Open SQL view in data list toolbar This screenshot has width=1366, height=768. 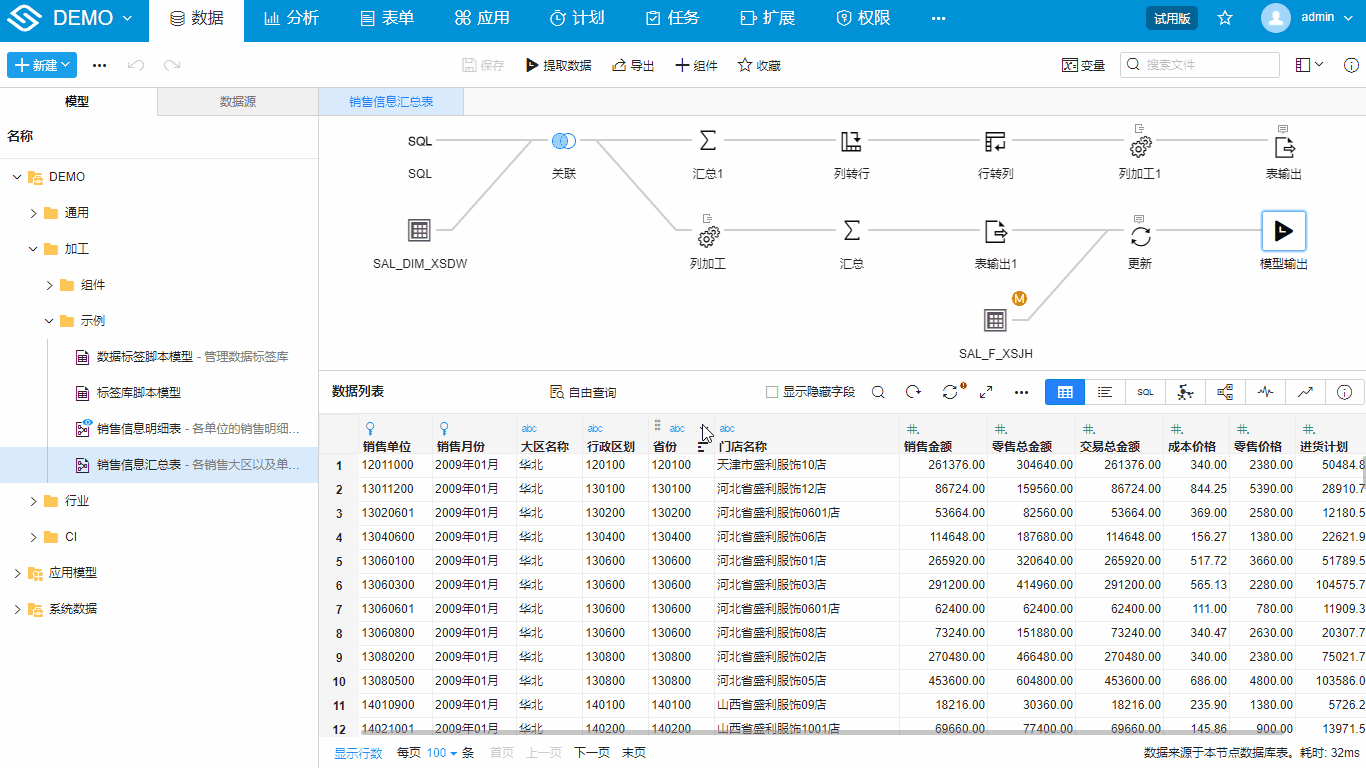pyautogui.click(x=1145, y=392)
